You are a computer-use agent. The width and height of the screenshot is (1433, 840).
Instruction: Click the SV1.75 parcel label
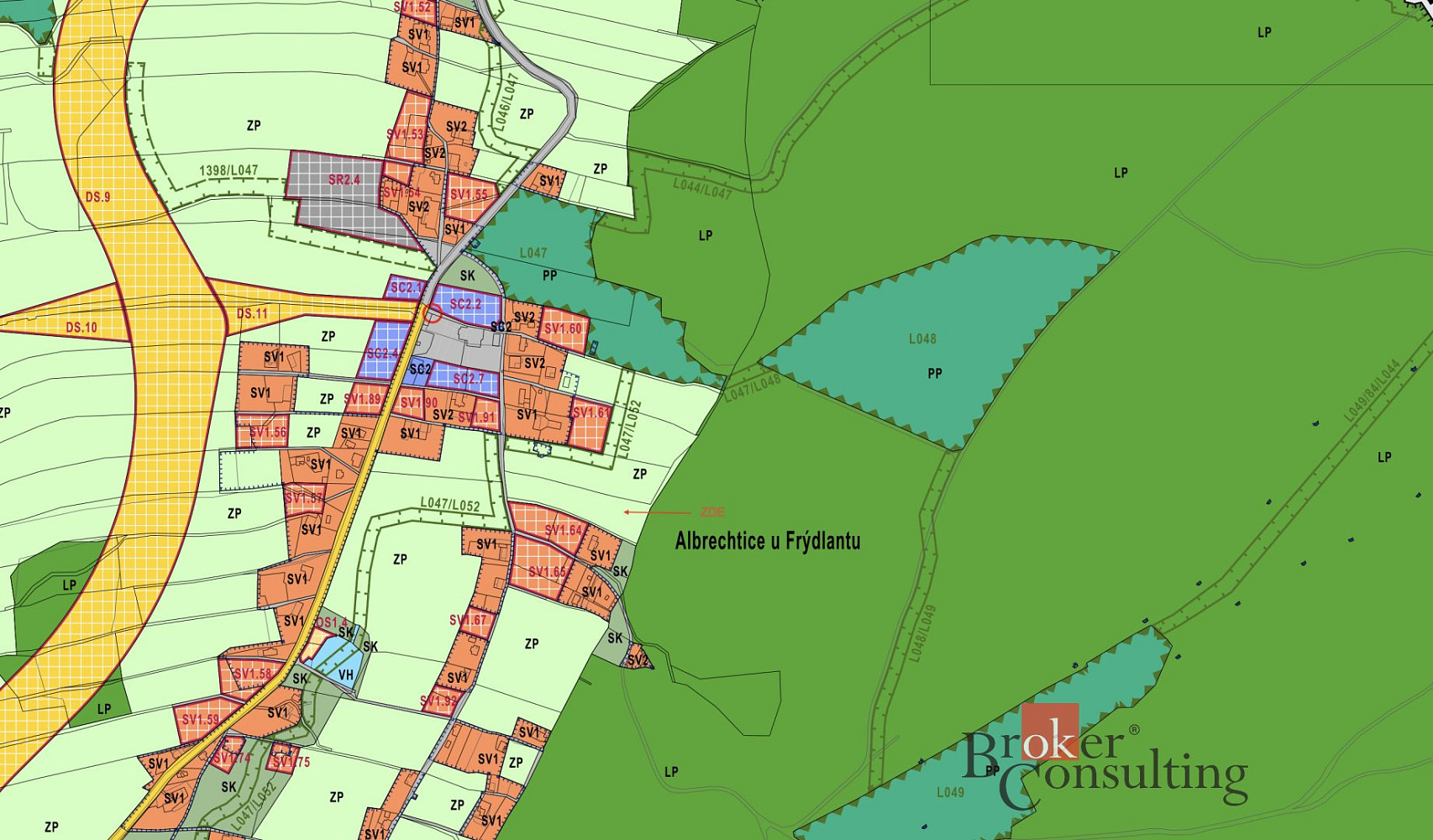(291, 763)
